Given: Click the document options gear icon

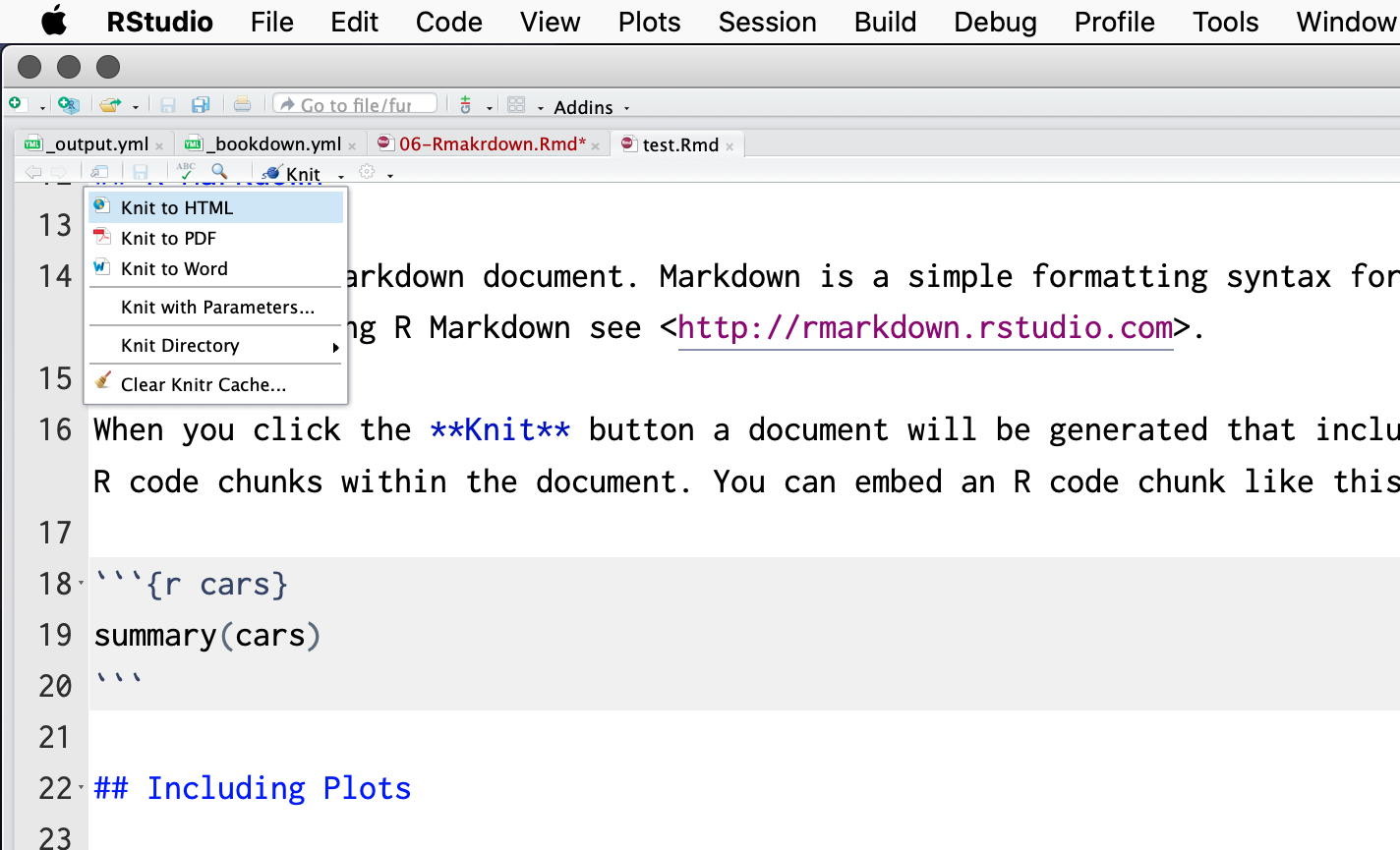Looking at the screenshot, I should click(367, 171).
